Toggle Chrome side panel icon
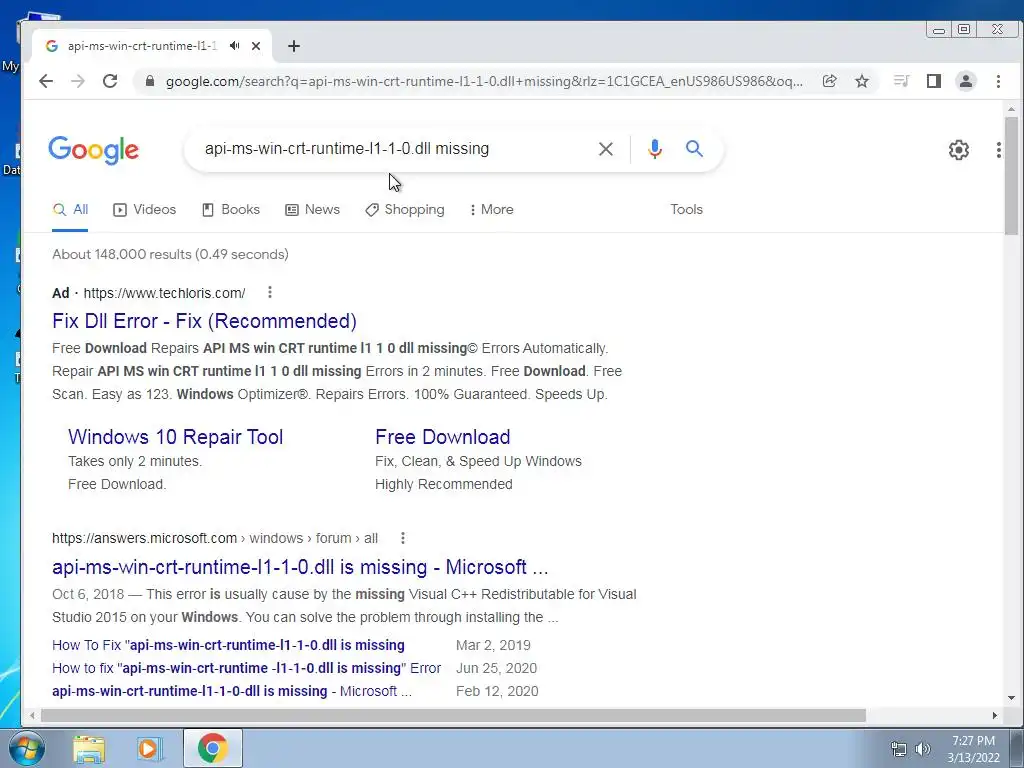The width and height of the screenshot is (1024, 768). 934,81
